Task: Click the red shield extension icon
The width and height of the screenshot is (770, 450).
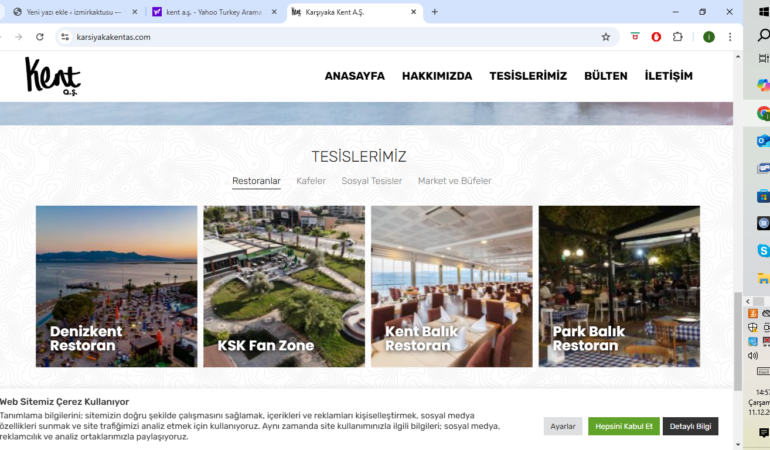Action: click(635, 37)
